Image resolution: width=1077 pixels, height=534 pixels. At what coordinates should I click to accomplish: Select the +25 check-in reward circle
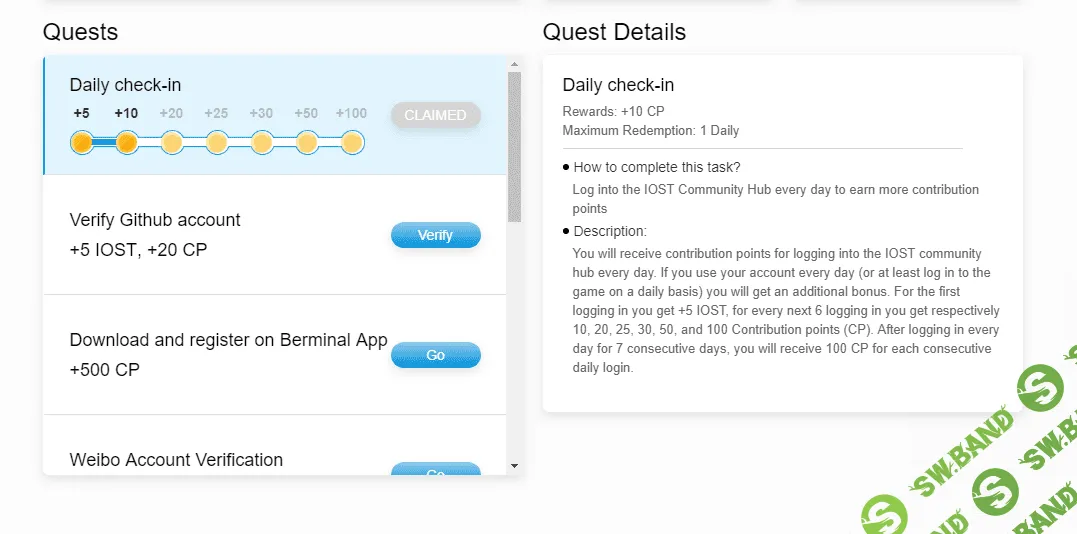217,143
